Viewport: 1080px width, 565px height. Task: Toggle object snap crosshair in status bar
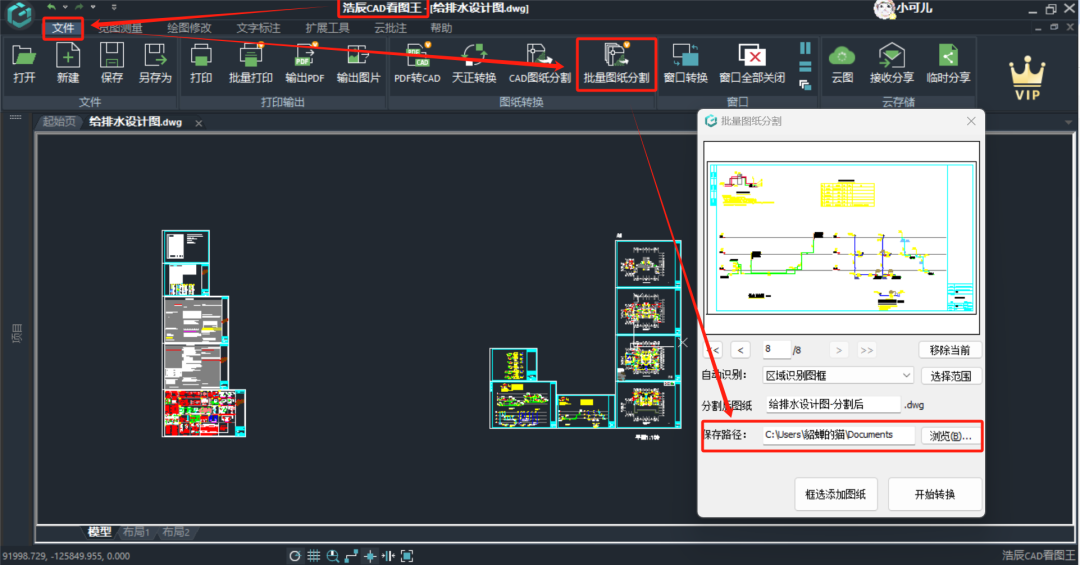[x=370, y=556]
